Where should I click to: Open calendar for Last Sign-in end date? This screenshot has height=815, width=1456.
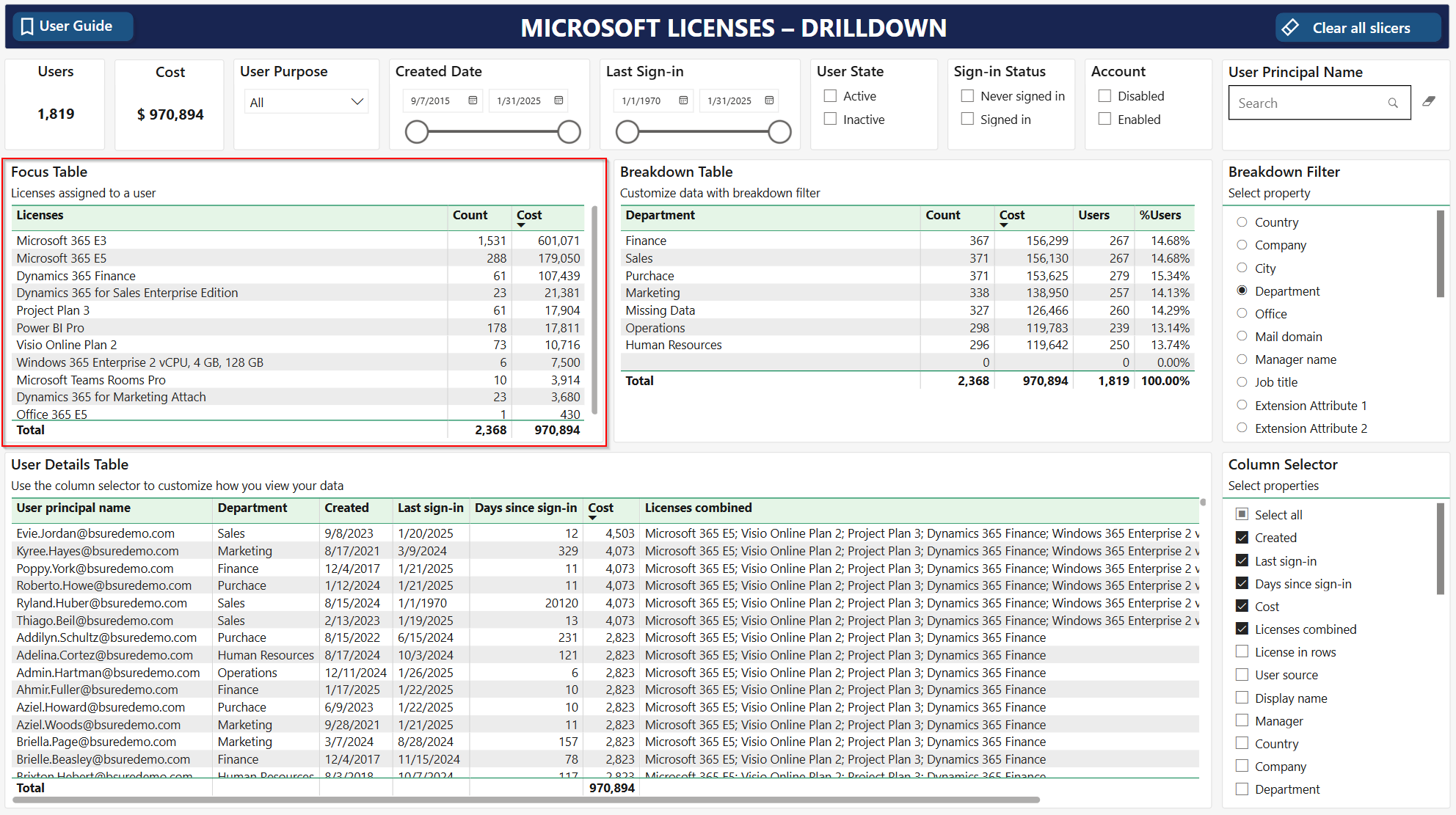coord(769,100)
